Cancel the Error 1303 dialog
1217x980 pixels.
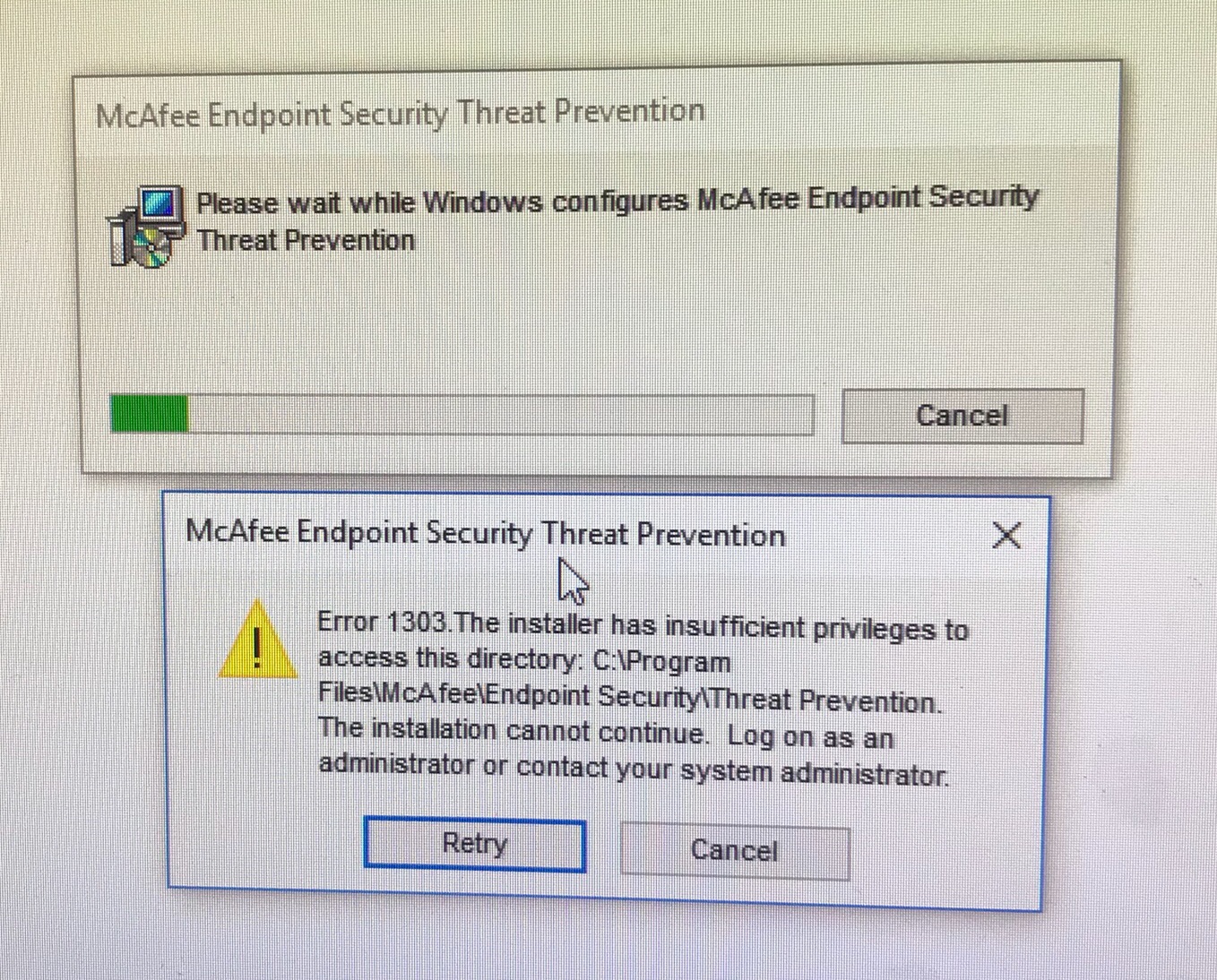click(734, 850)
